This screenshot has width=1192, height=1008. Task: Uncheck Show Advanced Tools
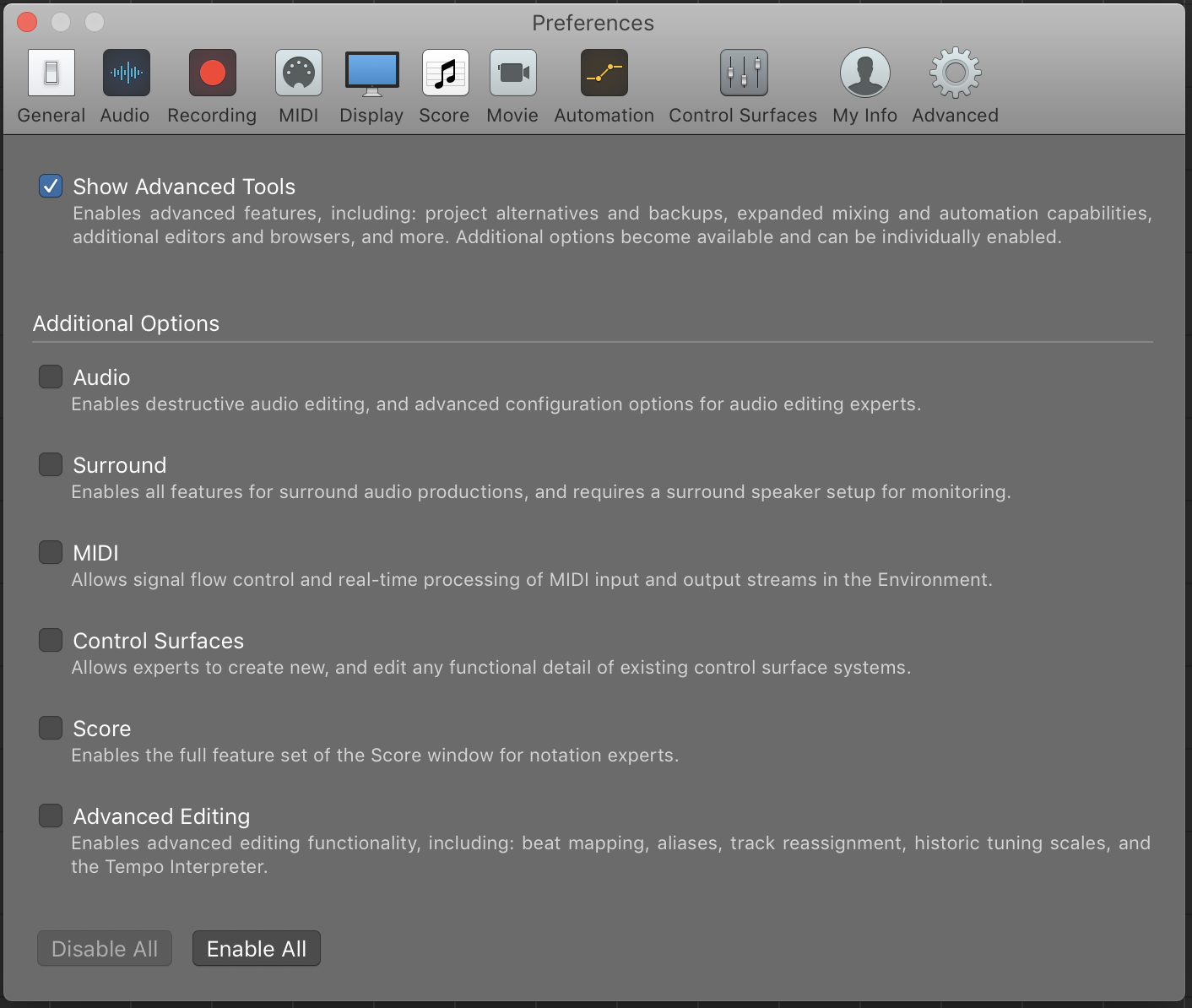(51, 186)
